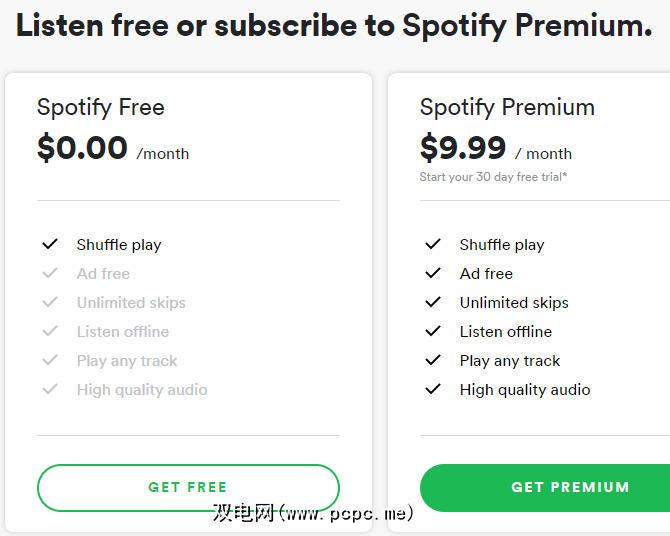Click the Spotify Premium plan title
The image size is (670, 536).
(507, 107)
